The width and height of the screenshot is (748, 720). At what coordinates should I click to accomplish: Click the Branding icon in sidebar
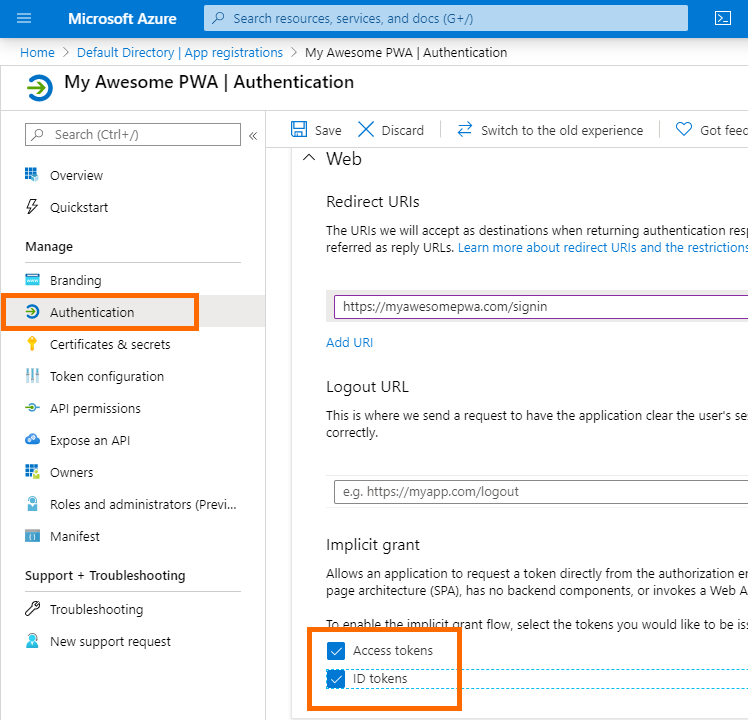pos(32,280)
